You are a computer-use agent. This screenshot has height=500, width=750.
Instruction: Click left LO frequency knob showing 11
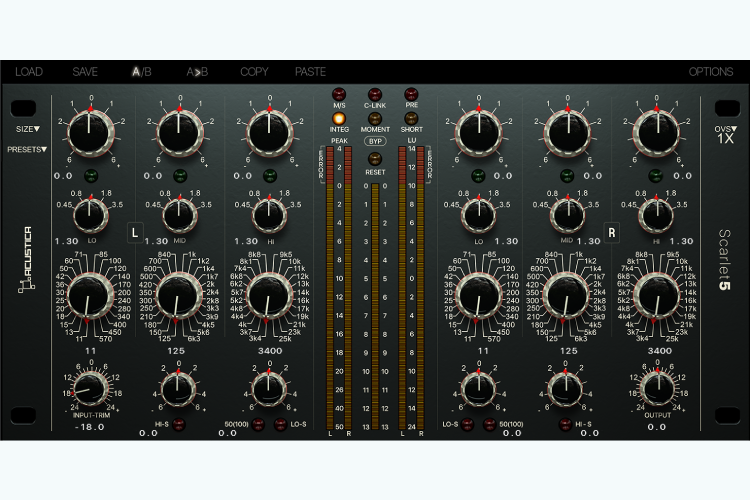90,296
